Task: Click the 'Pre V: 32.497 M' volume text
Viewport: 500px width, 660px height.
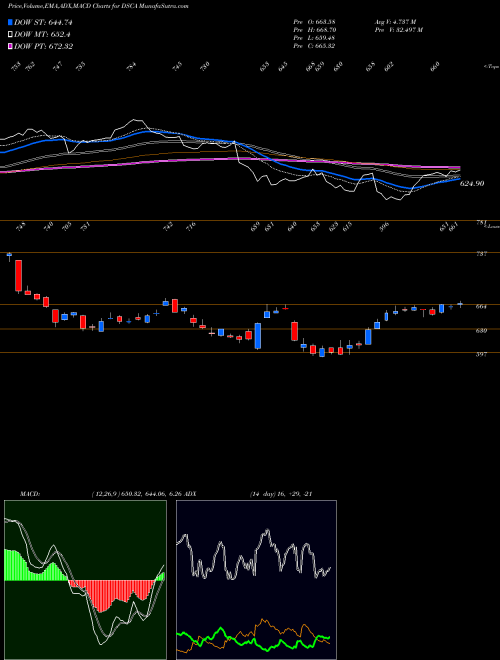Action: pyautogui.click(x=398, y=30)
